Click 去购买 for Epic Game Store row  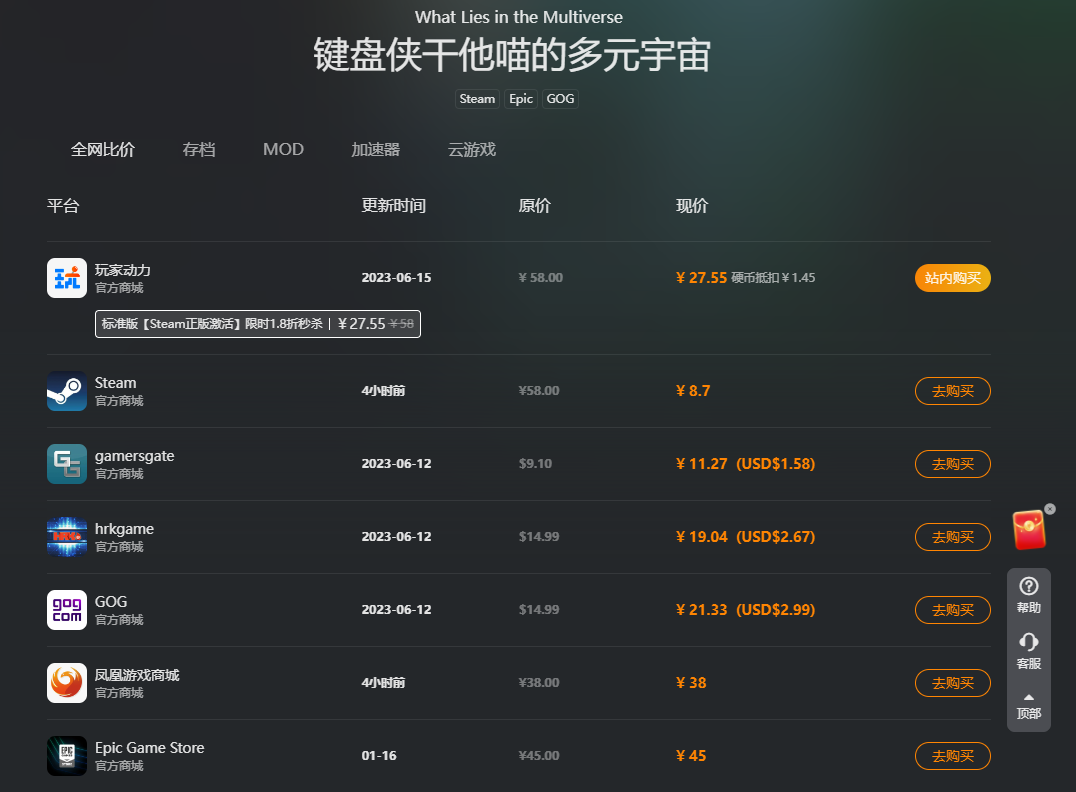[952, 756]
